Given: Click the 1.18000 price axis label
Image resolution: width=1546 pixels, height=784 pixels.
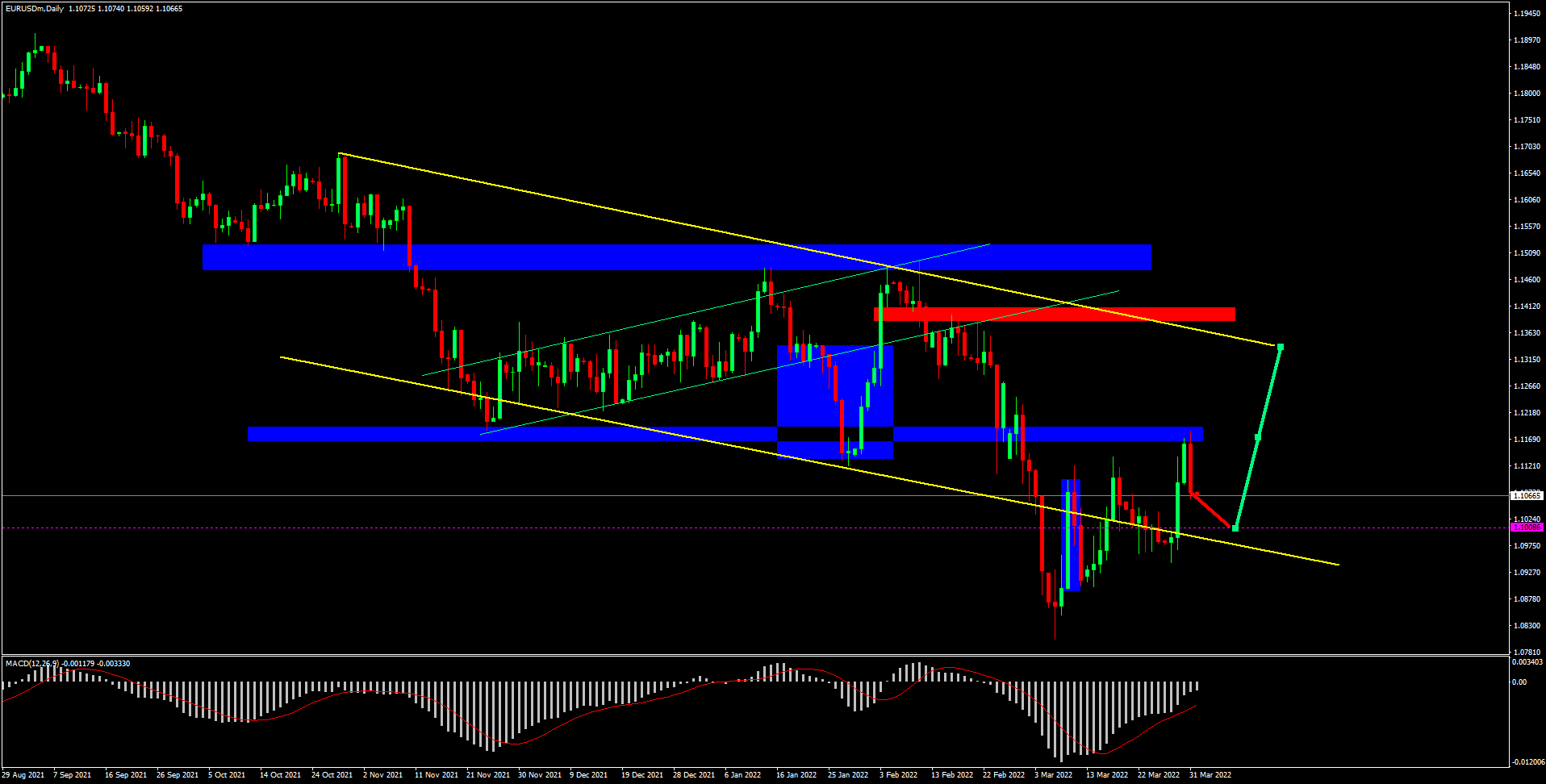Looking at the screenshot, I should (1527, 94).
